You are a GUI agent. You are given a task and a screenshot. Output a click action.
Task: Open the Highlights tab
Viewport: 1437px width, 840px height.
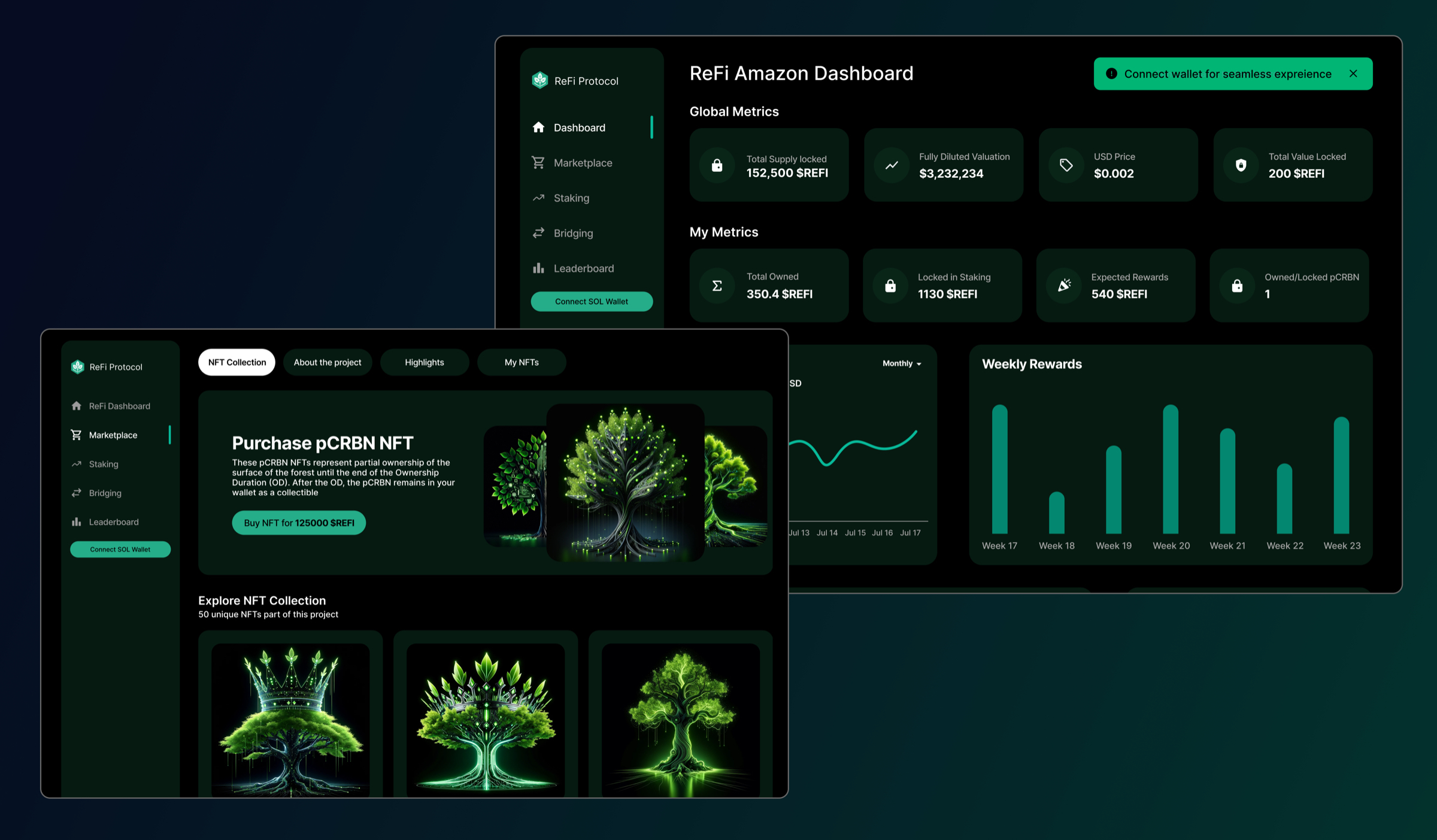click(x=425, y=362)
